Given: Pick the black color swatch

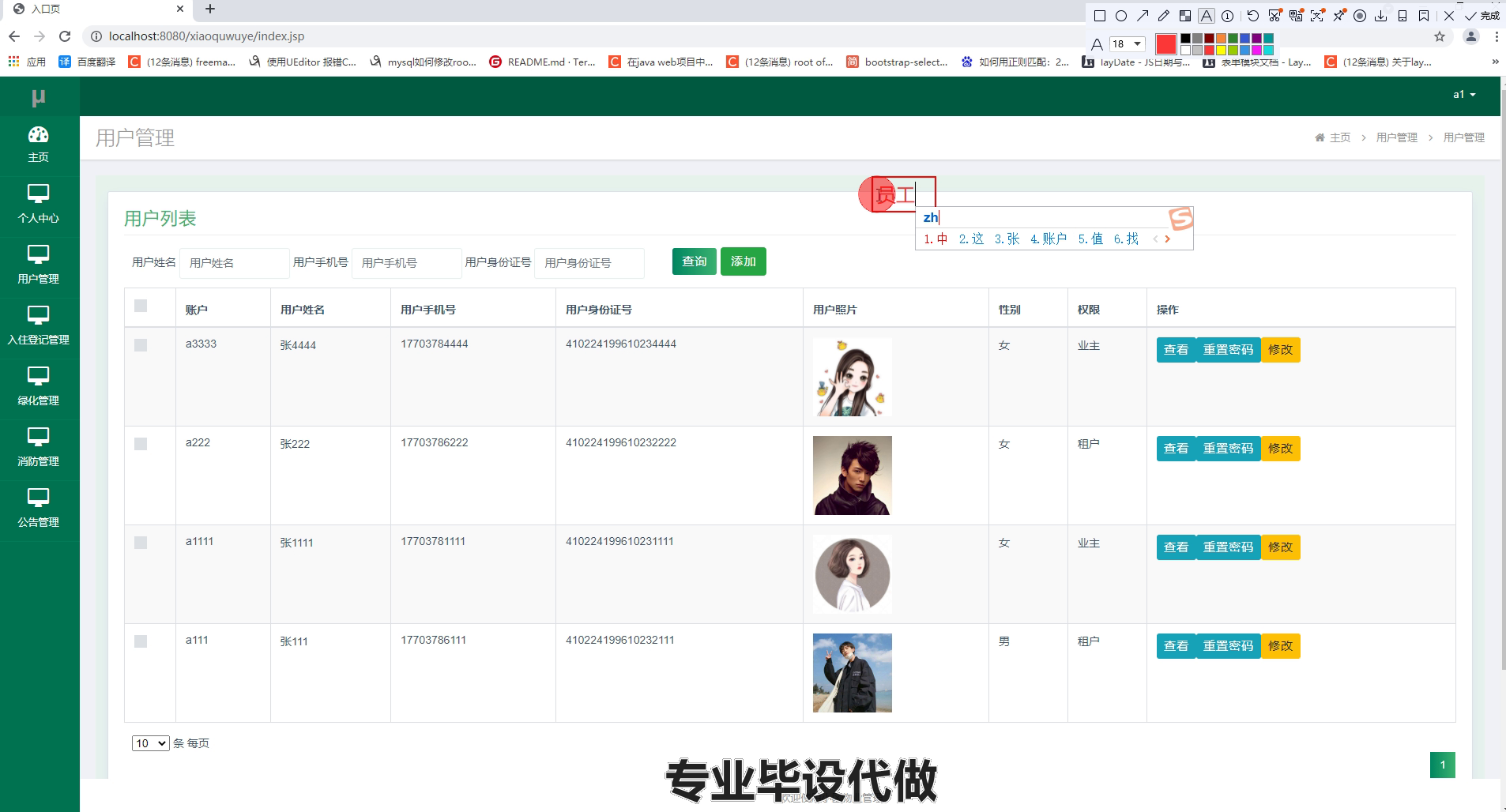Looking at the screenshot, I should (x=1185, y=38).
